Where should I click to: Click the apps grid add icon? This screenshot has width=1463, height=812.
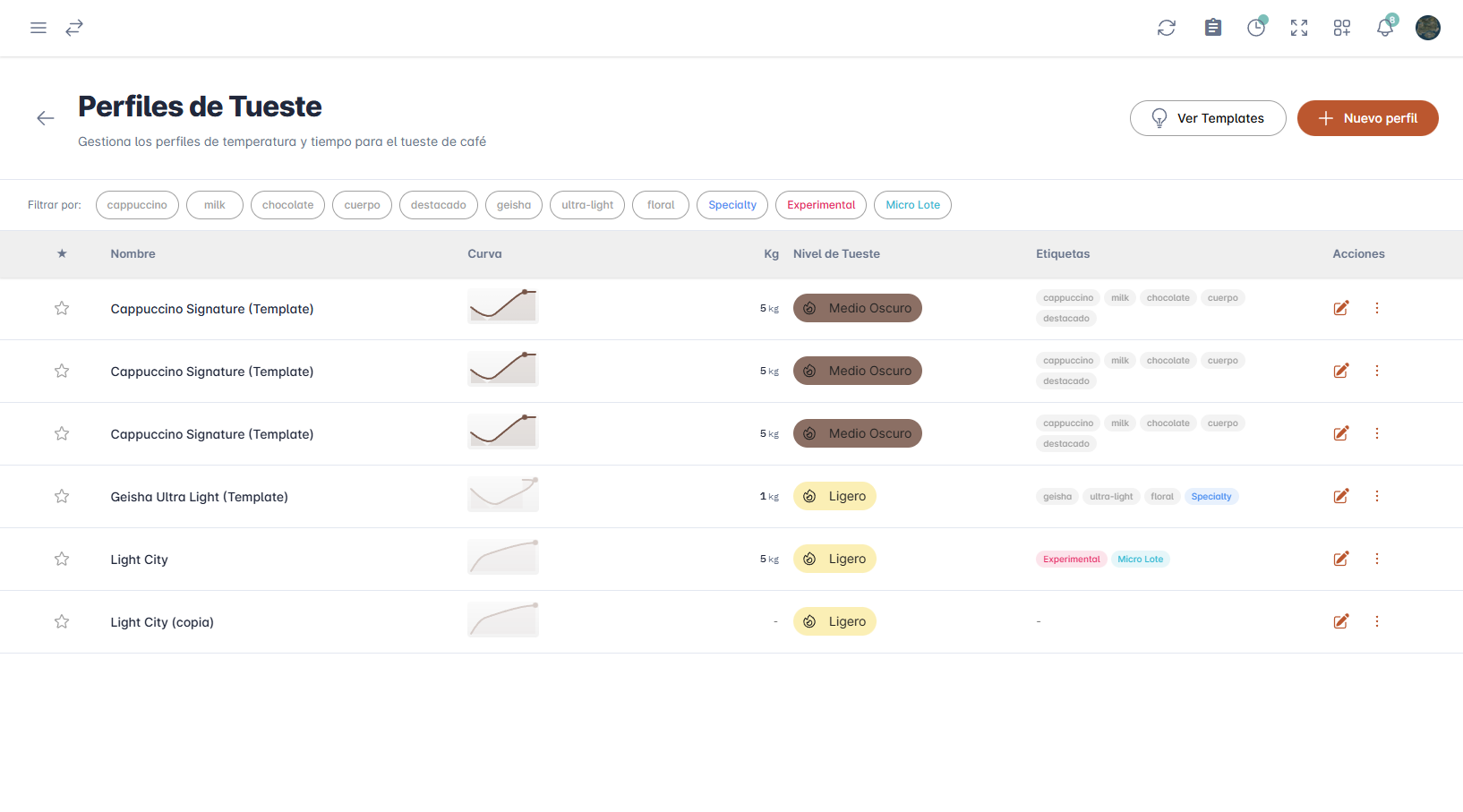point(1341,28)
